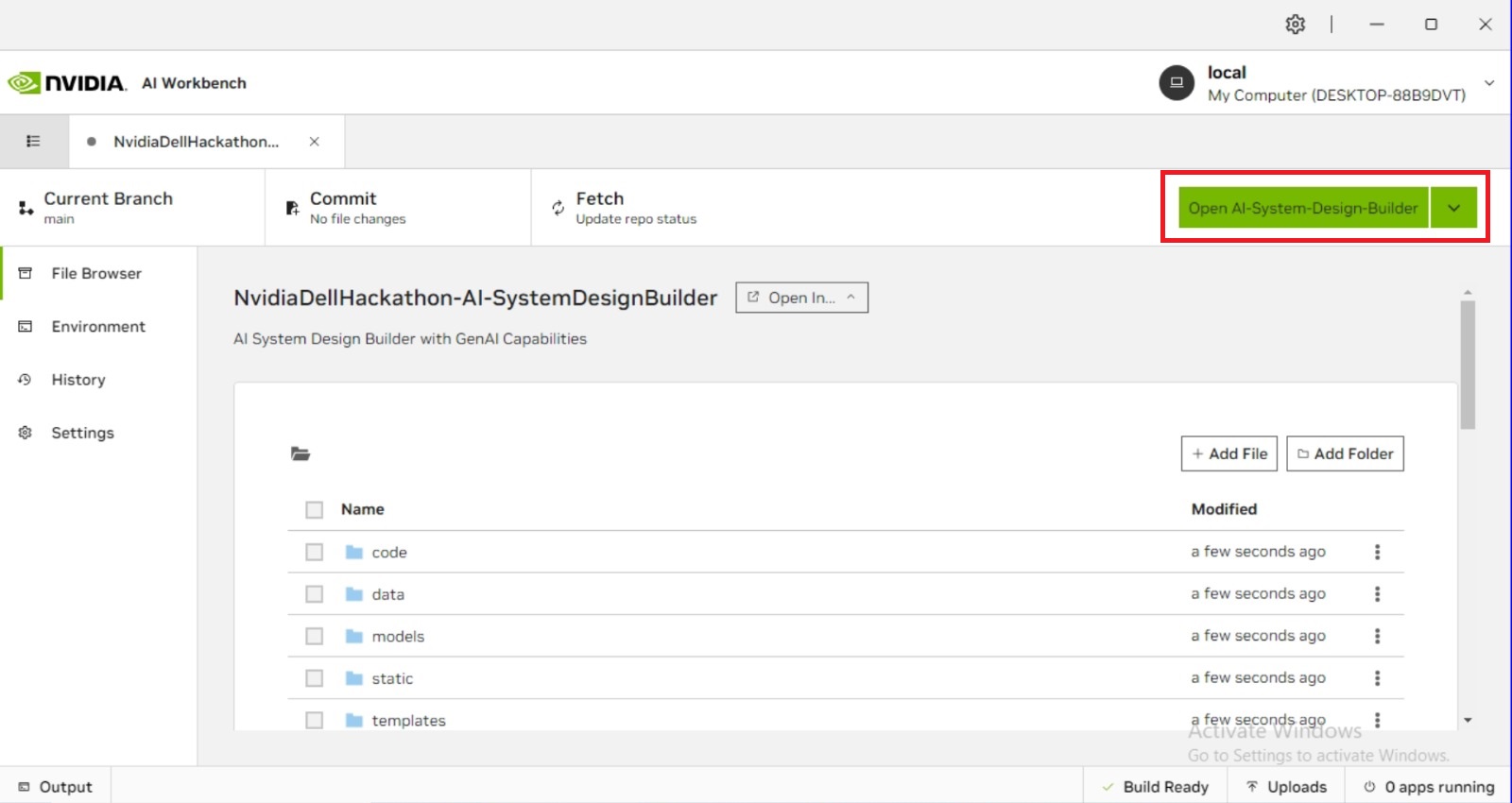Image resolution: width=1512 pixels, height=803 pixels.
Task: Click the folder path icon above file list
Action: coord(301,453)
